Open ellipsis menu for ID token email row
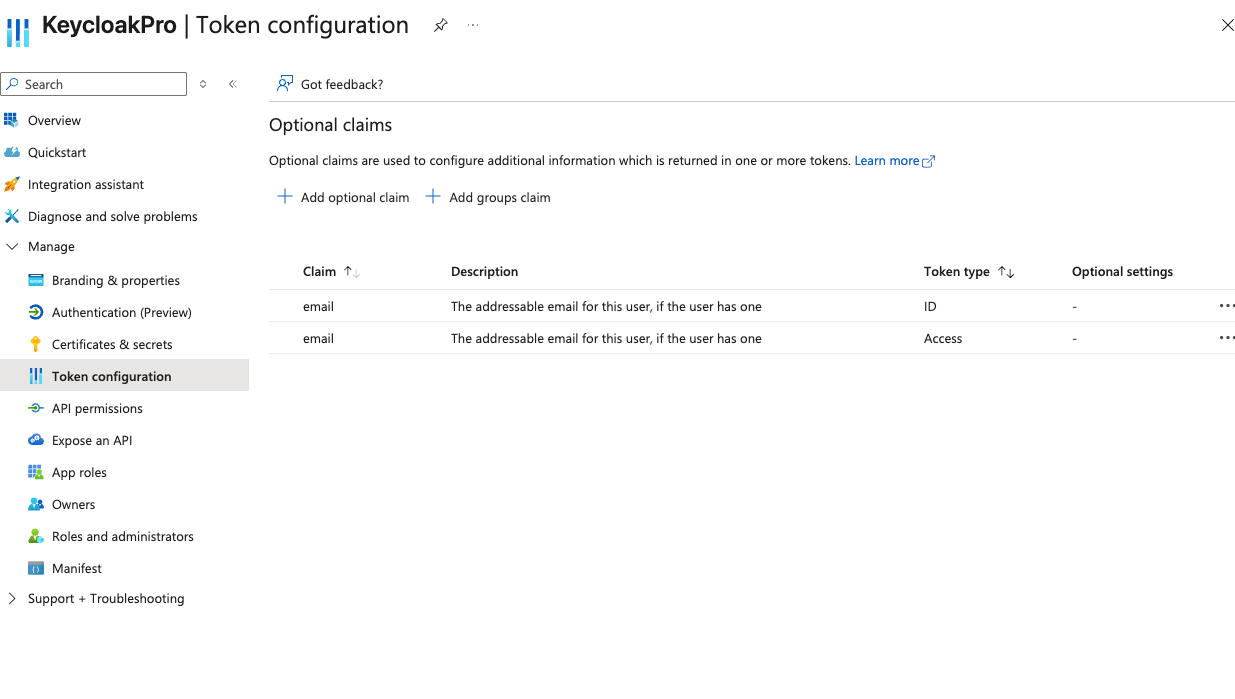 [x=1227, y=306]
